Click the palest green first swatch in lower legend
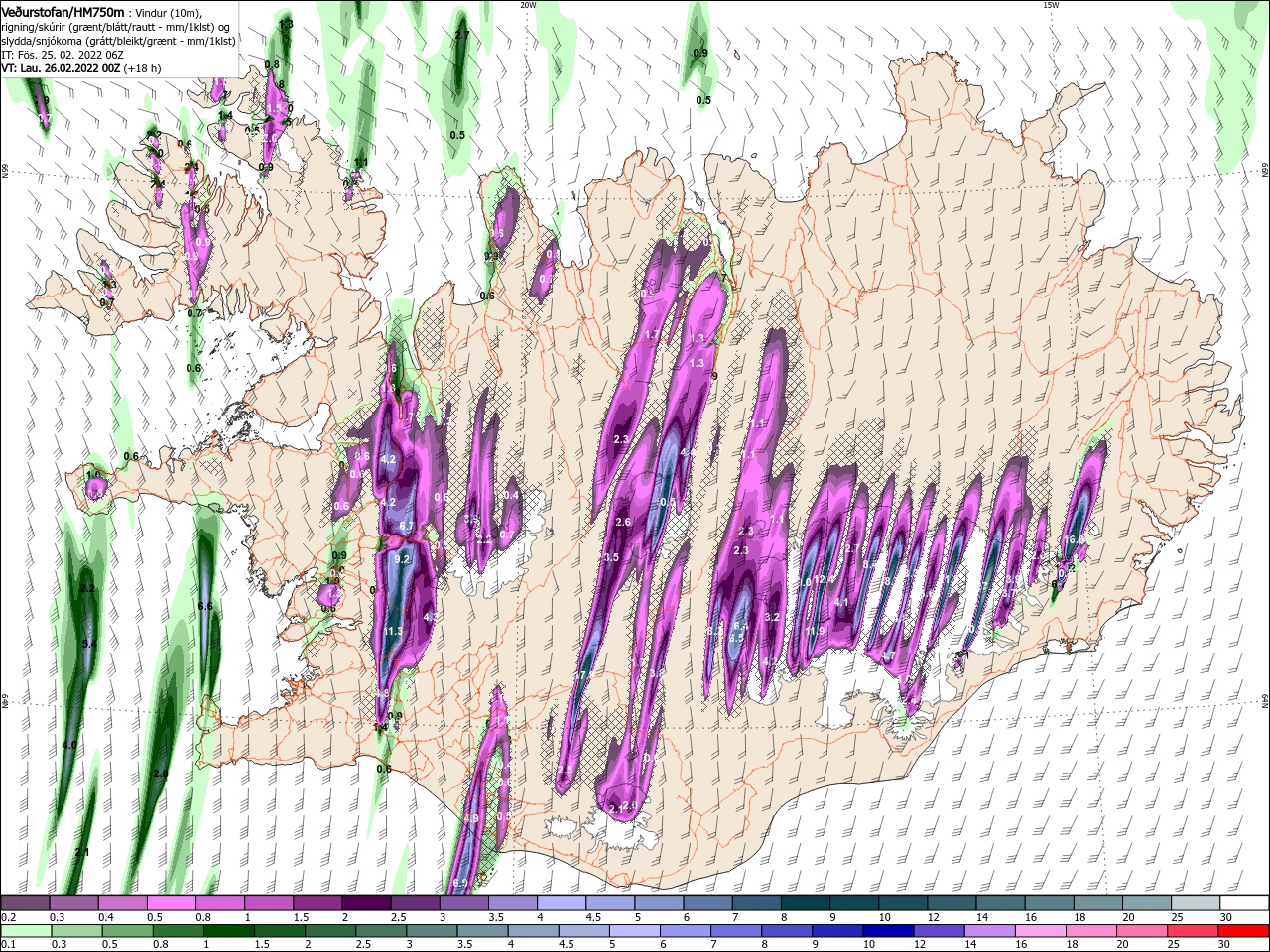Screen dimensions: 1270x952 (25, 931)
